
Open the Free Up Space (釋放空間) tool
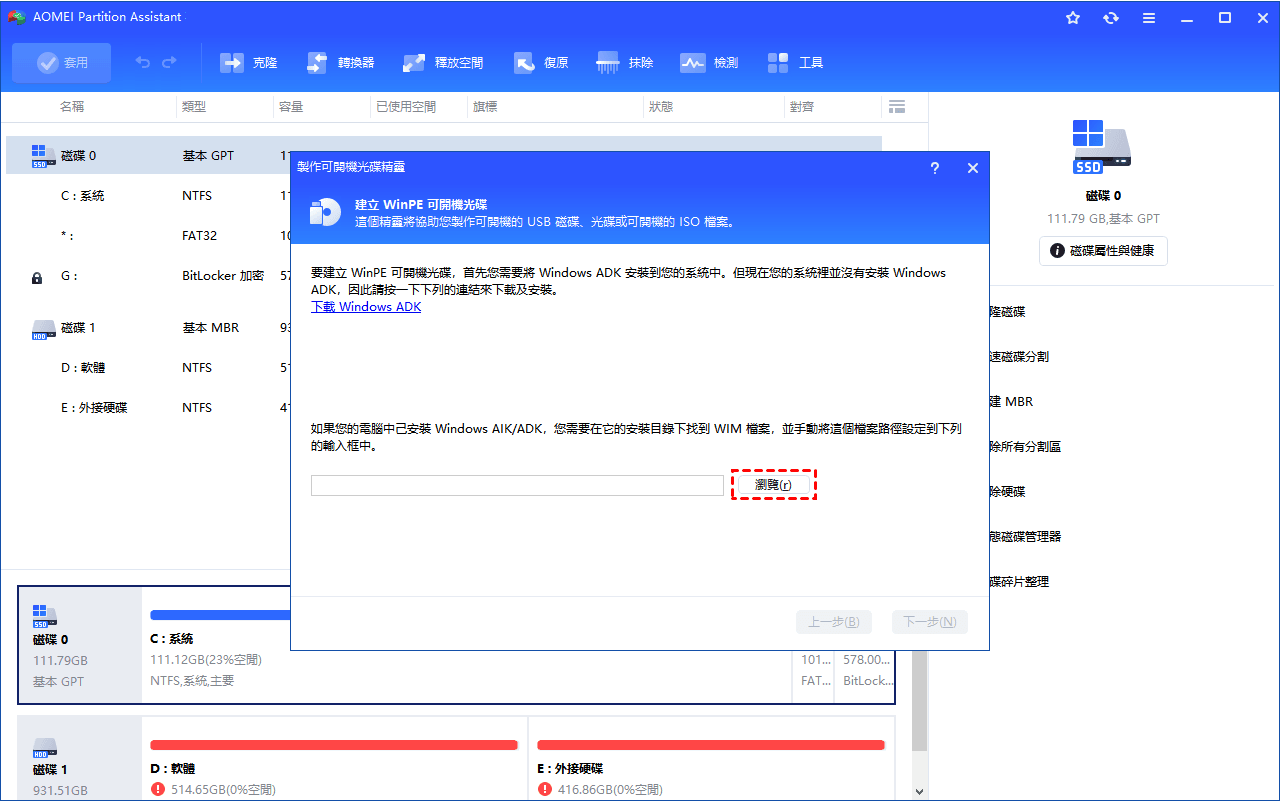point(443,63)
